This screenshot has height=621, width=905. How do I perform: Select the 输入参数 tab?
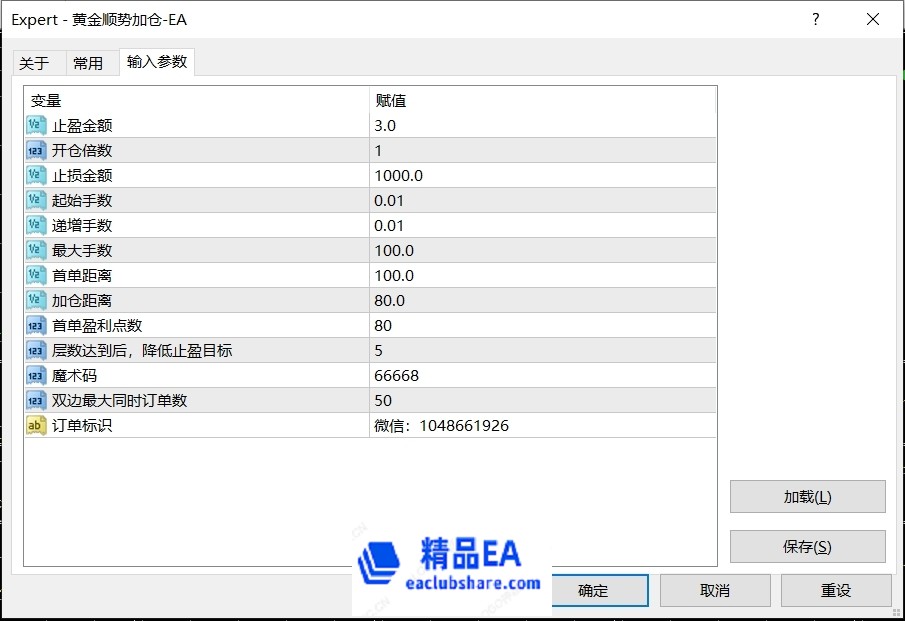pos(153,61)
